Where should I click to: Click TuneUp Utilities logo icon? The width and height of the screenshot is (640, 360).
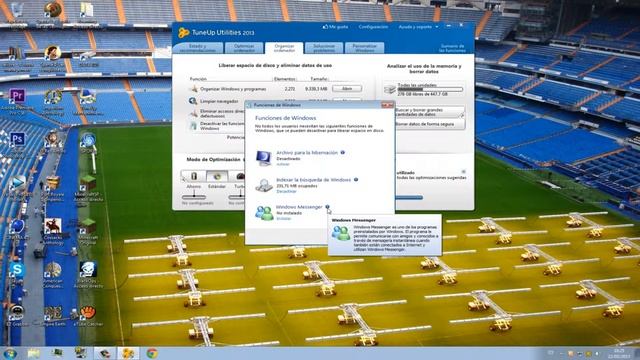coord(184,32)
